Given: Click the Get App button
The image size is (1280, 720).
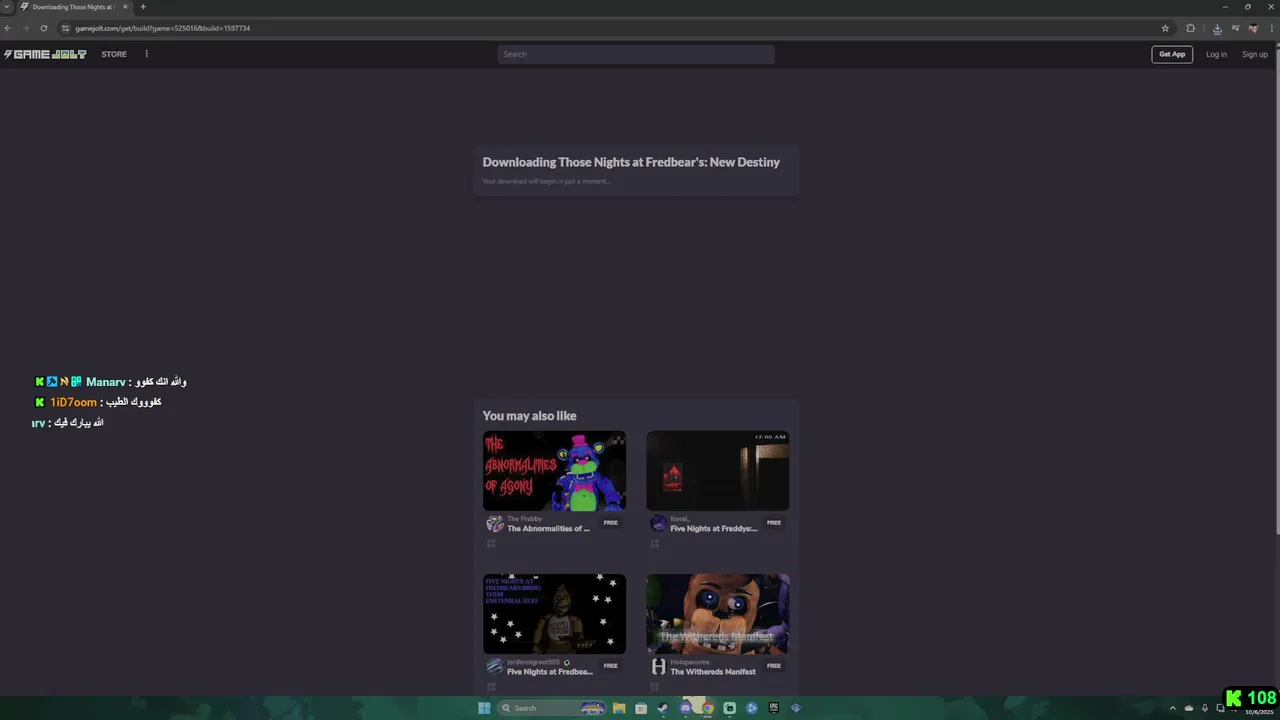Looking at the screenshot, I should point(1172,54).
